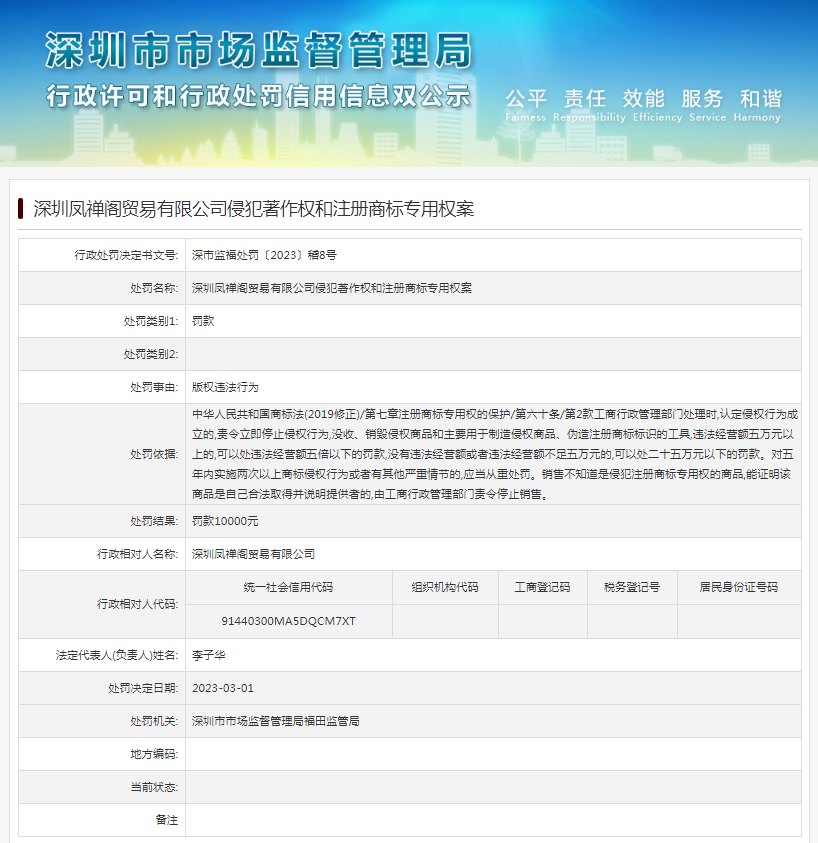The width and height of the screenshot is (818, 843).
Task: Click the empty 处罚类别2 value cell
Action: (x=492, y=354)
